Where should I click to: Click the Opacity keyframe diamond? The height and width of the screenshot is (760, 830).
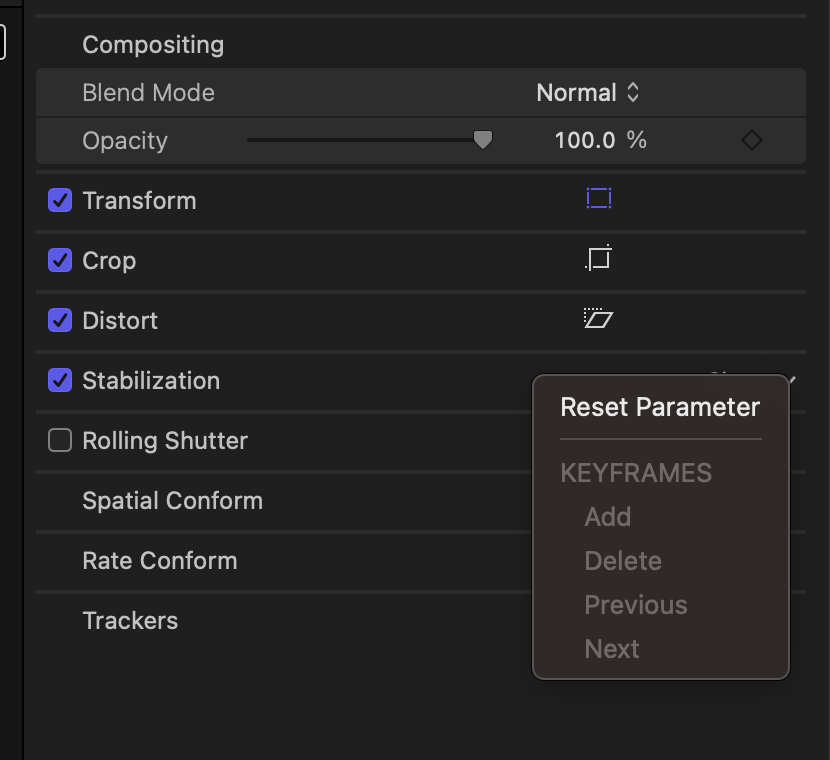coord(752,141)
